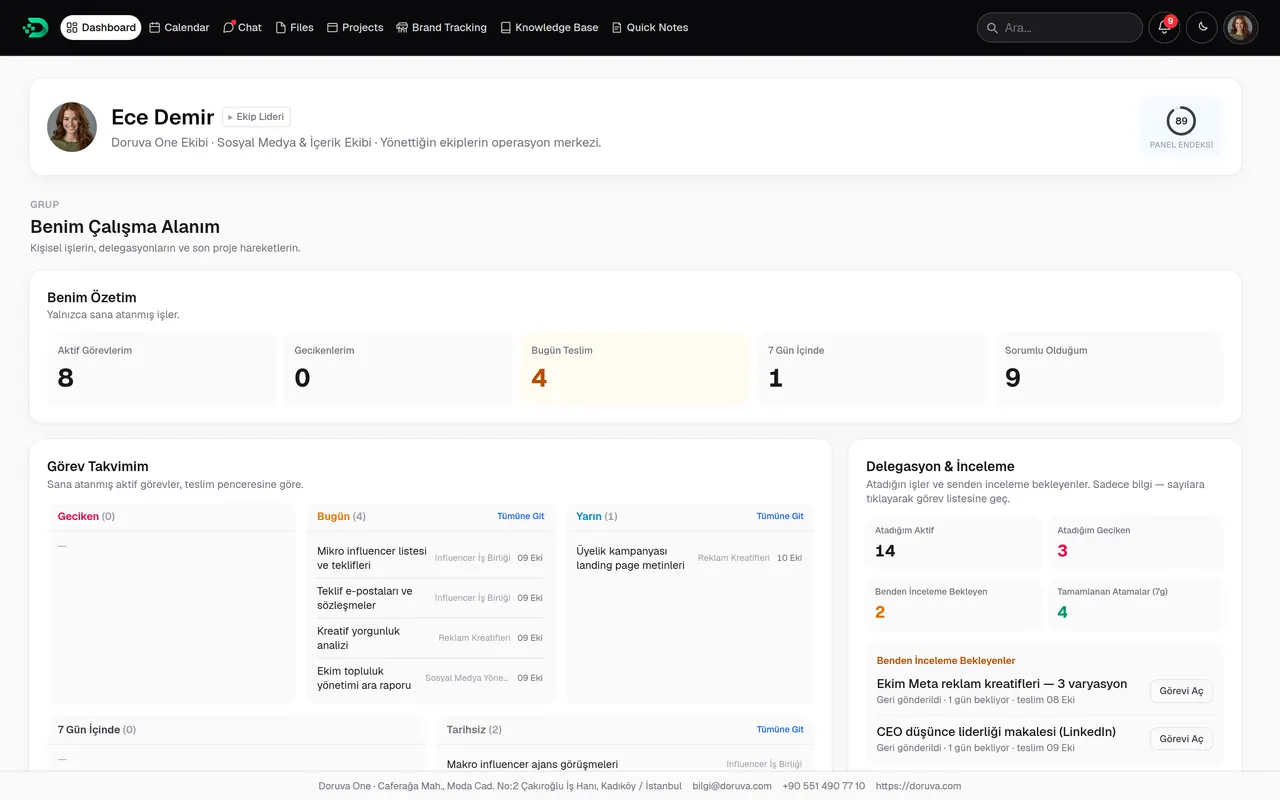This screenshot has width=1280, height=800.
Task: Click Görevi Aç for CEO düşünce liderliği makalesi
Action: point(1181,739)
